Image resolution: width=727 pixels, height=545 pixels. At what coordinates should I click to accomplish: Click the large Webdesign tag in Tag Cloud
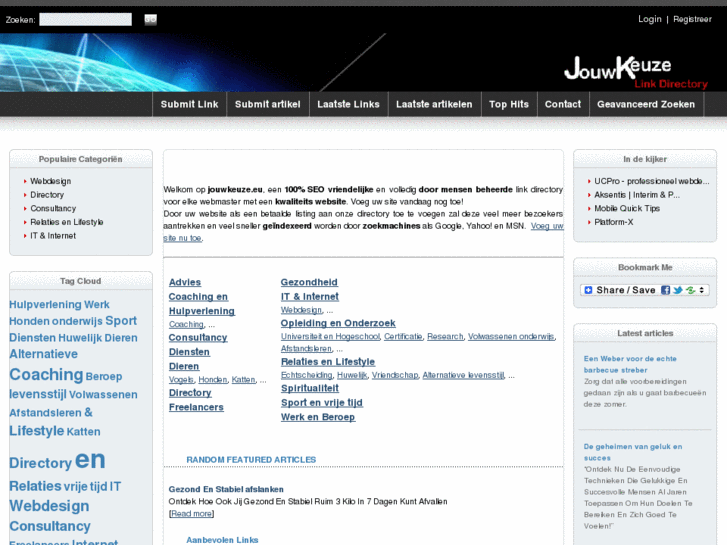49,506
